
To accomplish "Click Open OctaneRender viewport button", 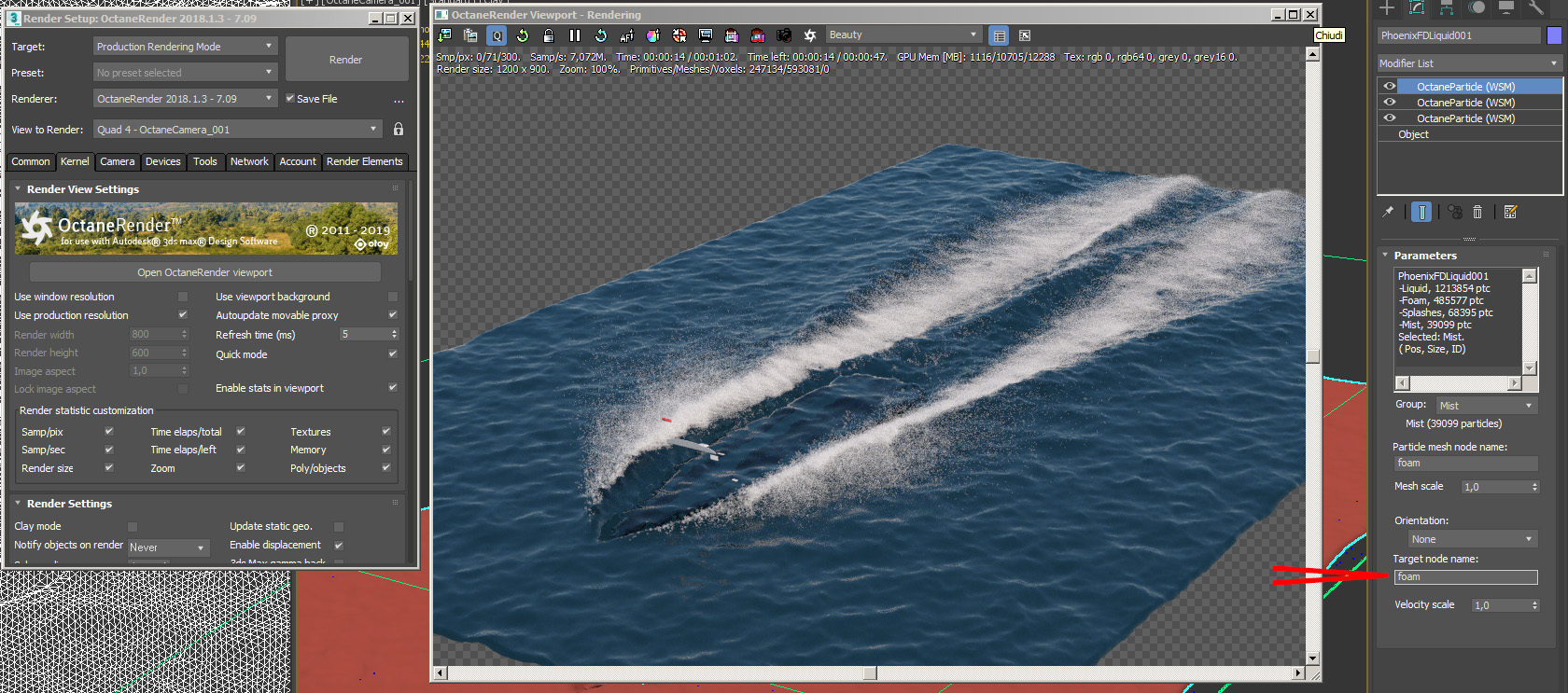I will coord(205,272).
